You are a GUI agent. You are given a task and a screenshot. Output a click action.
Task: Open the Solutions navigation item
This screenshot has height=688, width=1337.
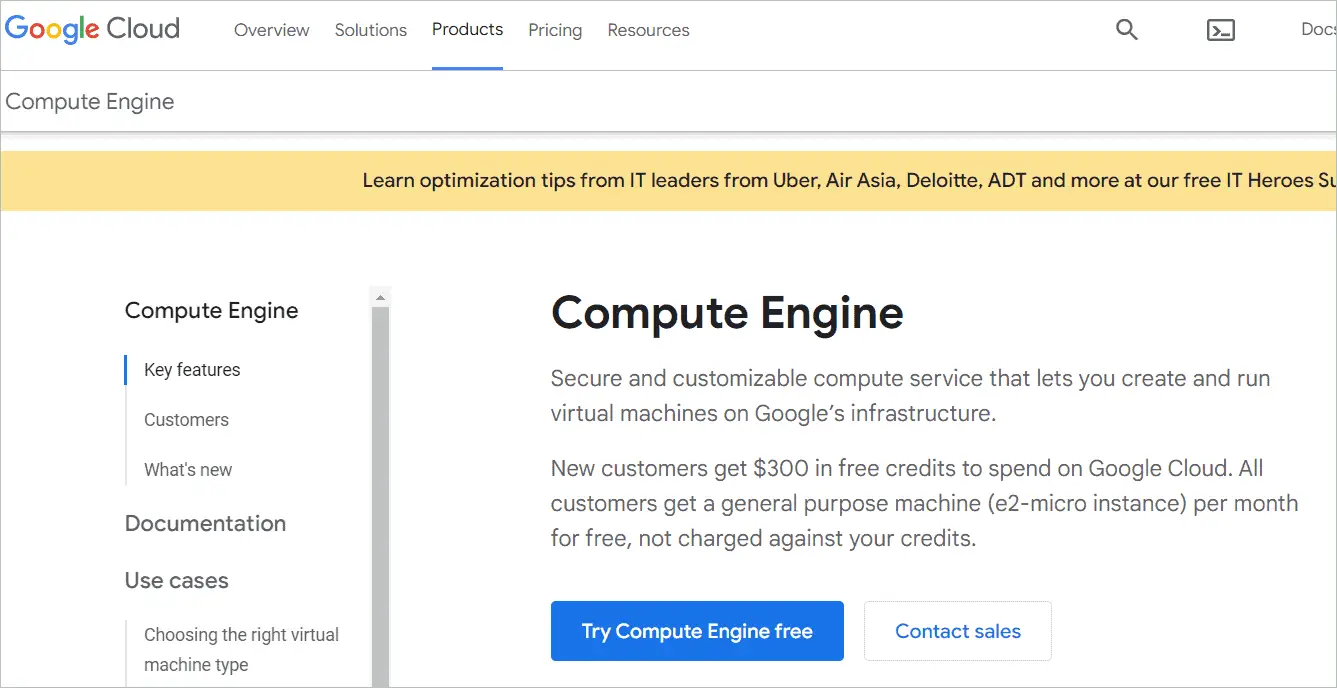[371, 30]
